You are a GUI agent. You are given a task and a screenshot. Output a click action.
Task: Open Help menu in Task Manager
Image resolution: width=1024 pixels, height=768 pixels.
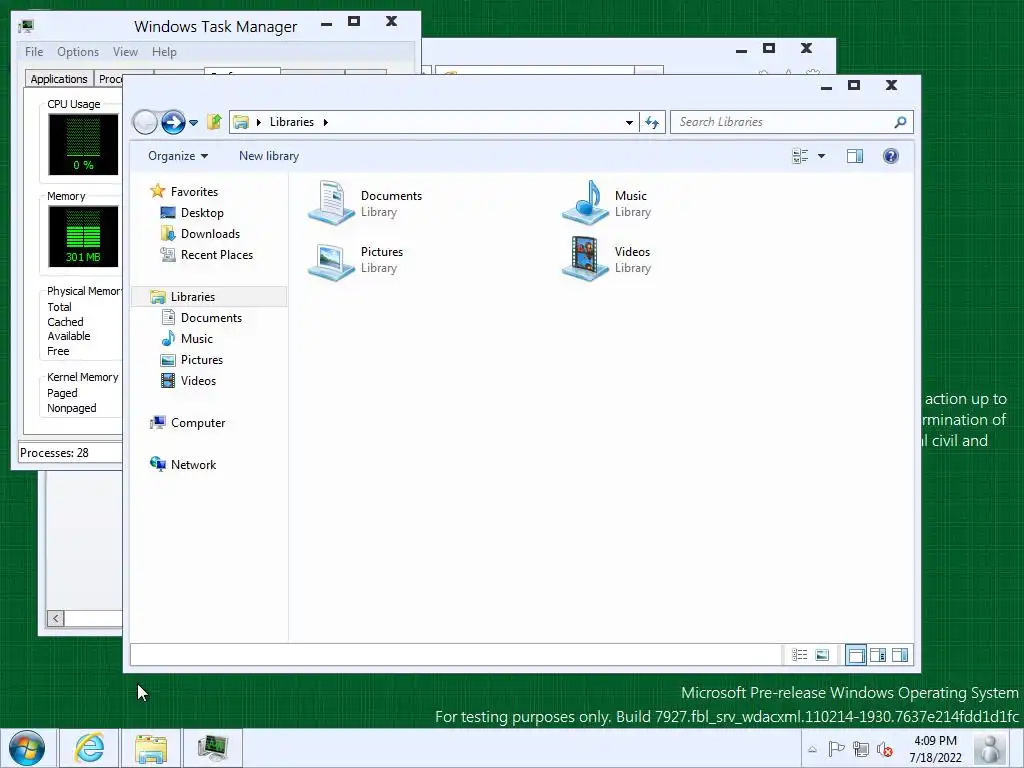pyautogui.click(x=164, y=52)
